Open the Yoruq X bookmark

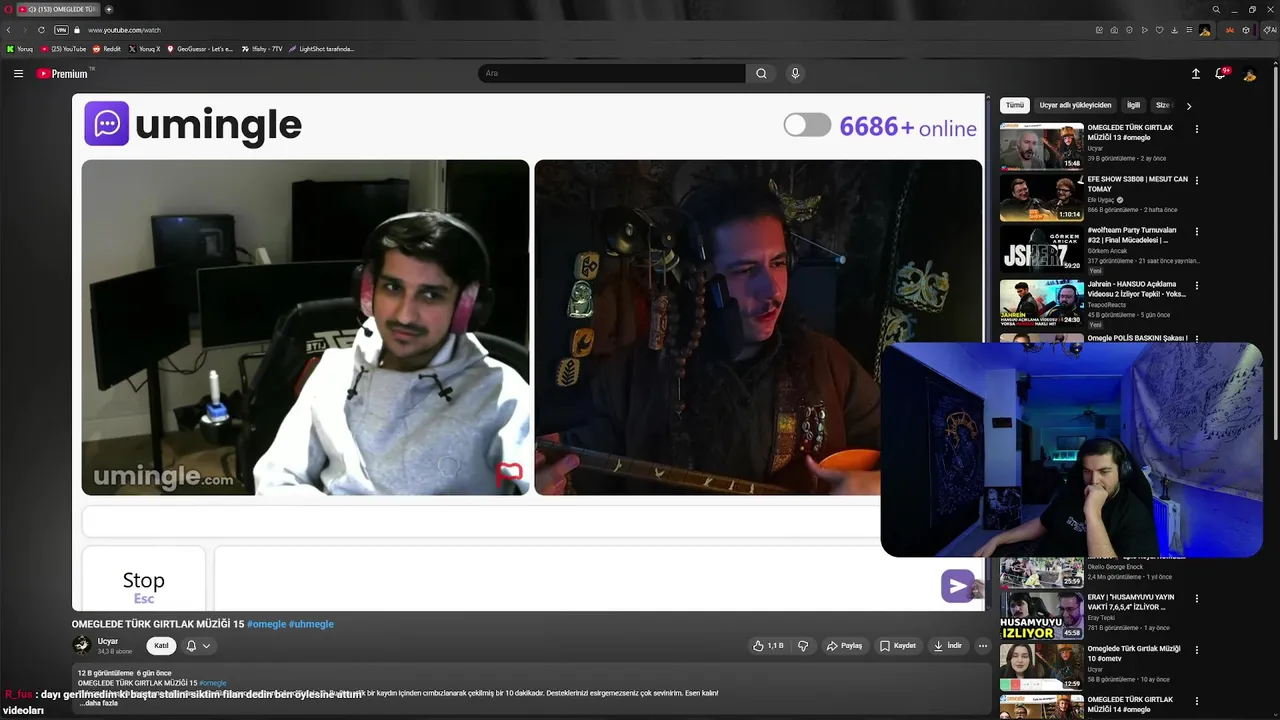click(145, 49)
